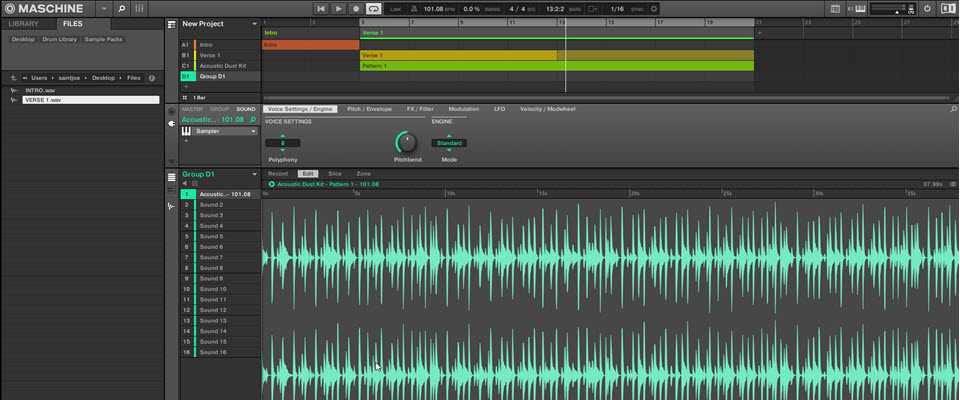Viewport: 960px width, 400px height.
Task: Open Modulation page
Action: pos(463,109)
